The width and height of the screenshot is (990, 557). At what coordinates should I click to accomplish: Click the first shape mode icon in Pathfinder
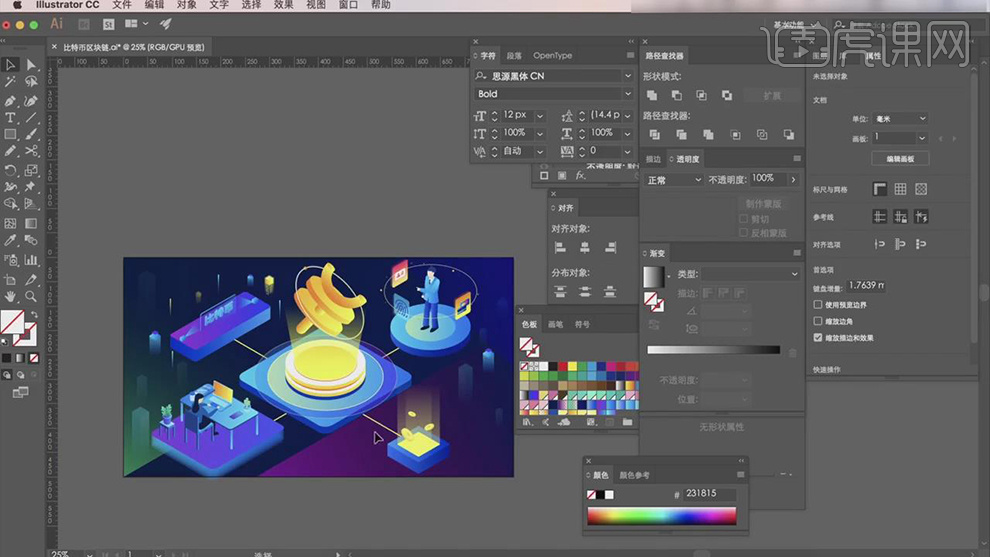click(652, 95)
